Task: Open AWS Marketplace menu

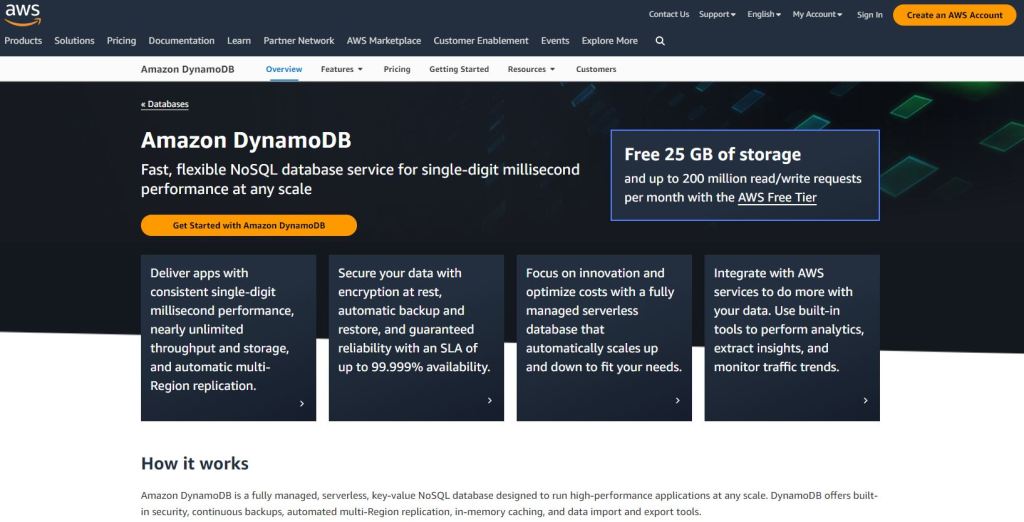Action: tap(384, 41)
